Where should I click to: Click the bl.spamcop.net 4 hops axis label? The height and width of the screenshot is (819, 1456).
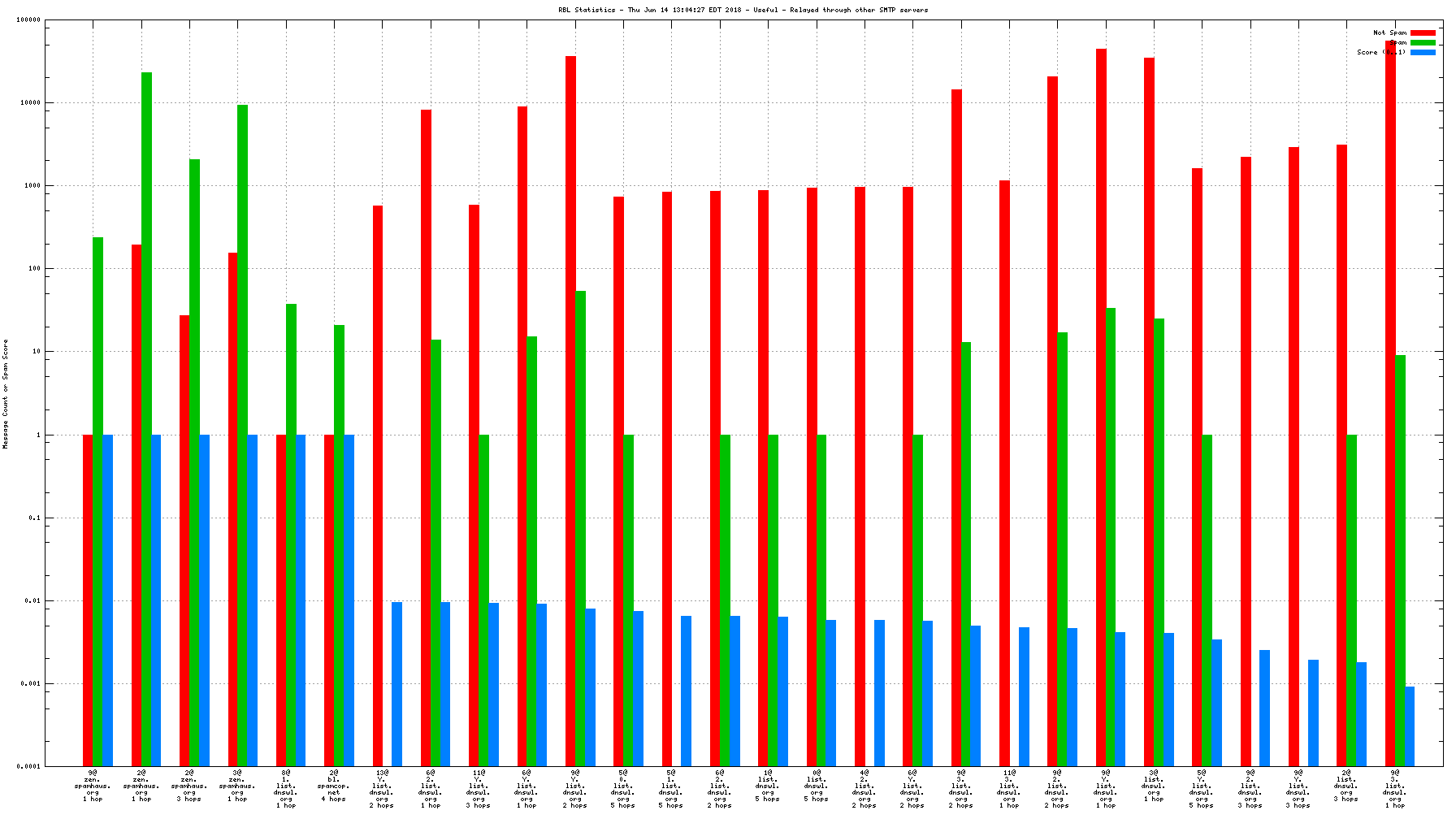point(334,786)
